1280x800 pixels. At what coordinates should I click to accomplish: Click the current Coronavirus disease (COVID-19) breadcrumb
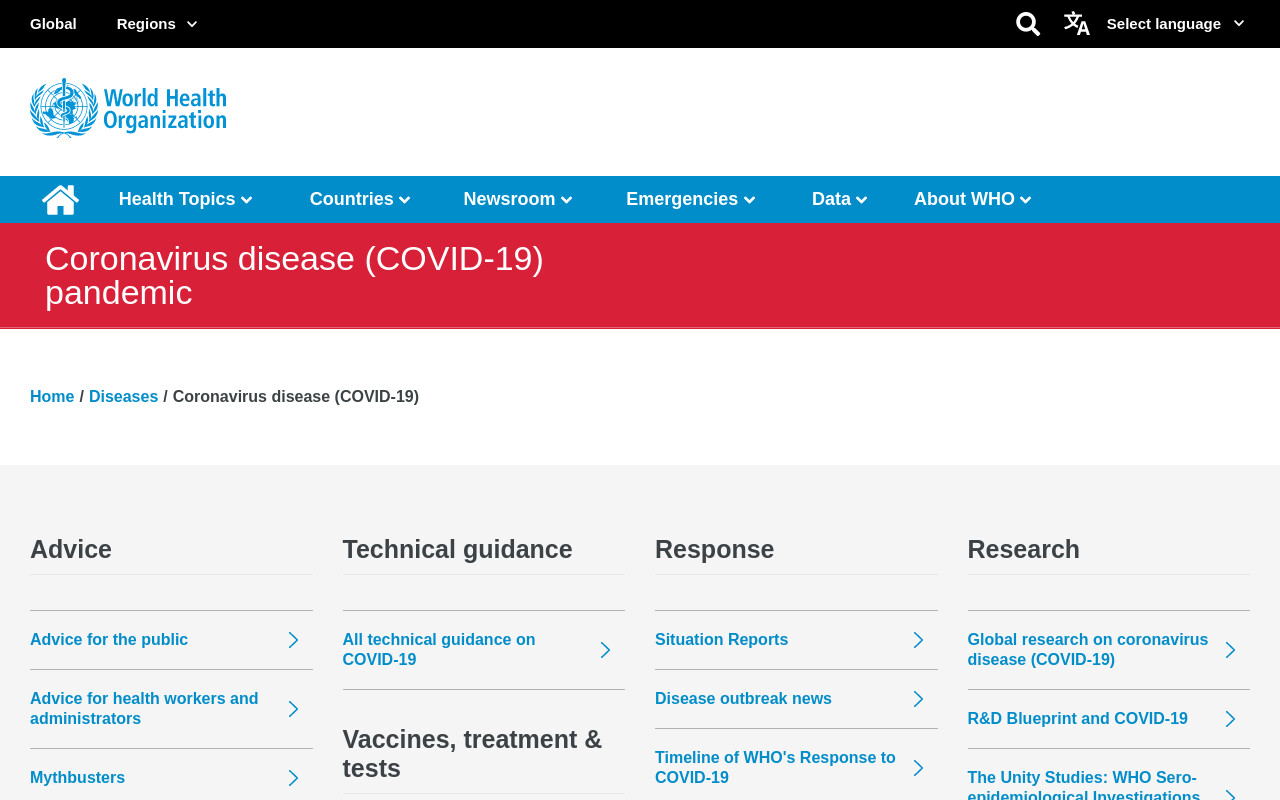click(x=296, y=397)
